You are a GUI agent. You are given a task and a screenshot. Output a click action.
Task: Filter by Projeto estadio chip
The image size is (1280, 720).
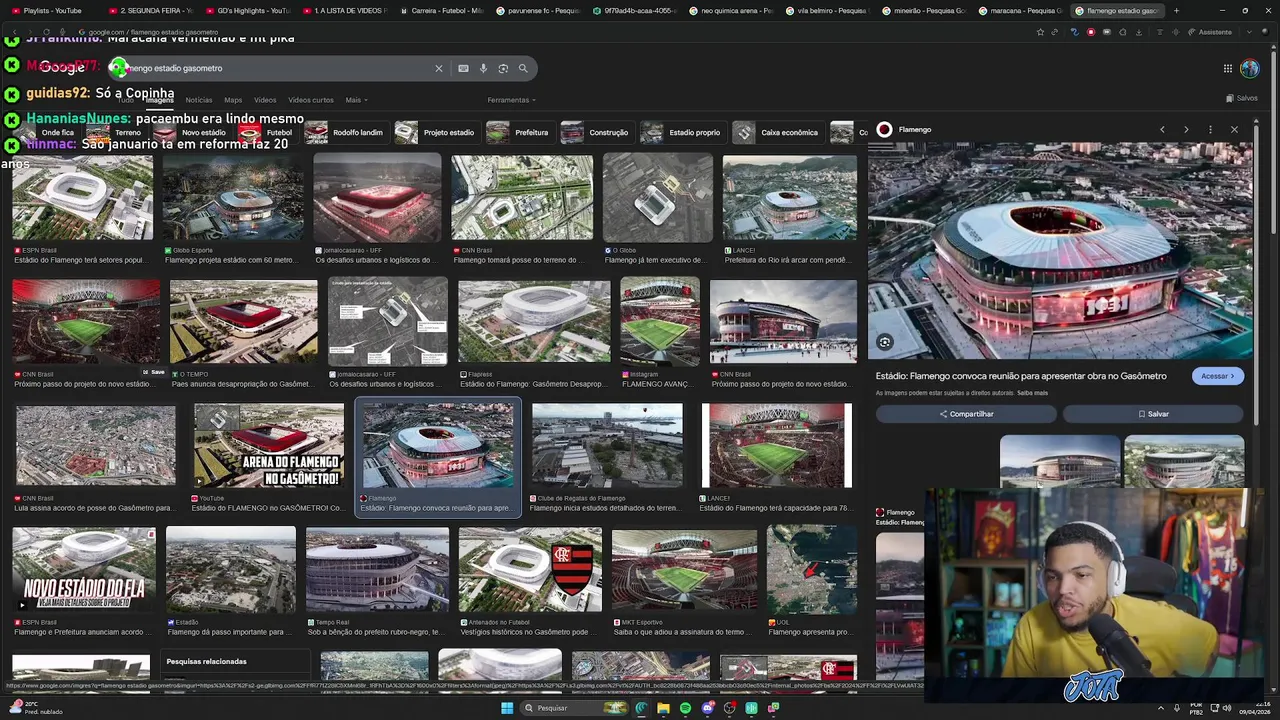pos(436,132)
